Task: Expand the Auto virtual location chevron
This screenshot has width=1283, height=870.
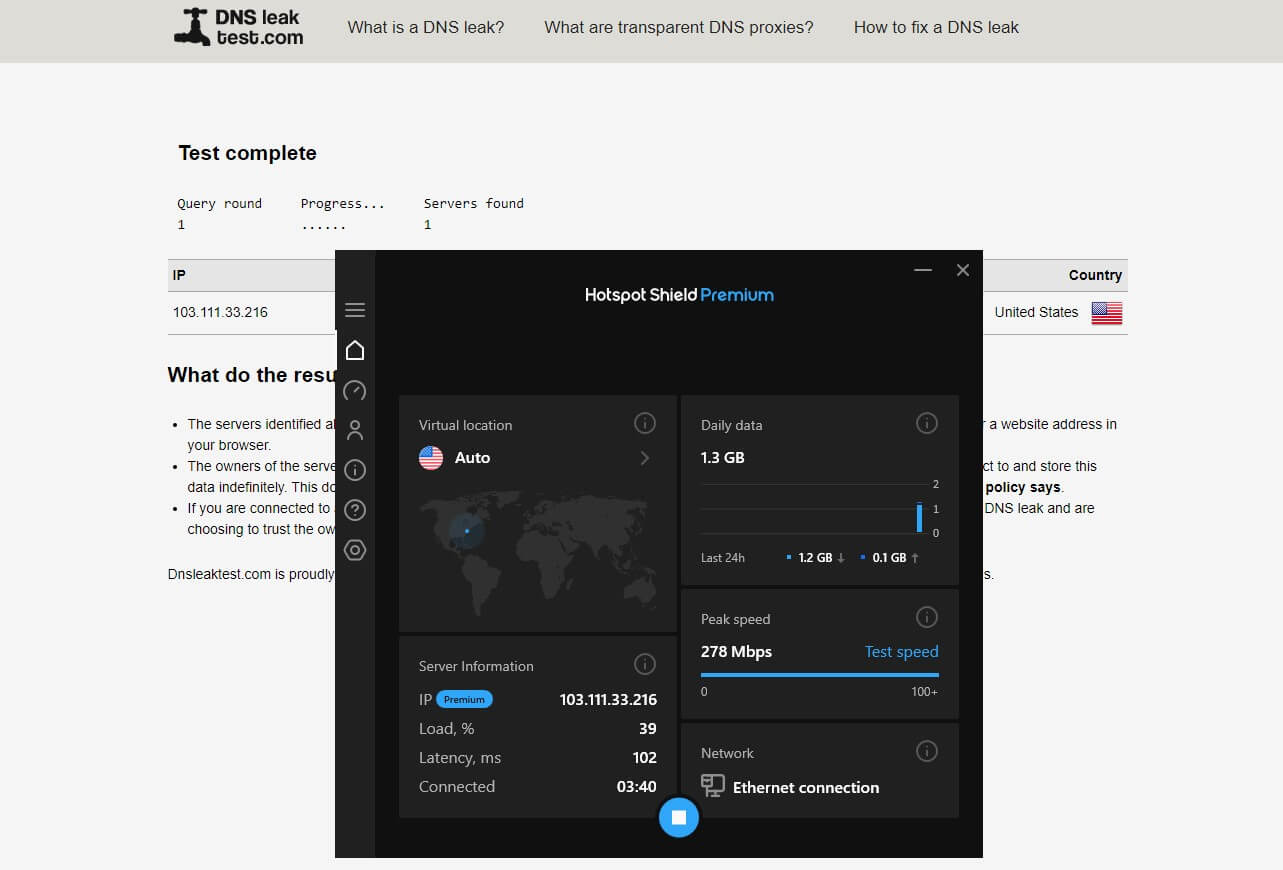Action: pos(645,458)
